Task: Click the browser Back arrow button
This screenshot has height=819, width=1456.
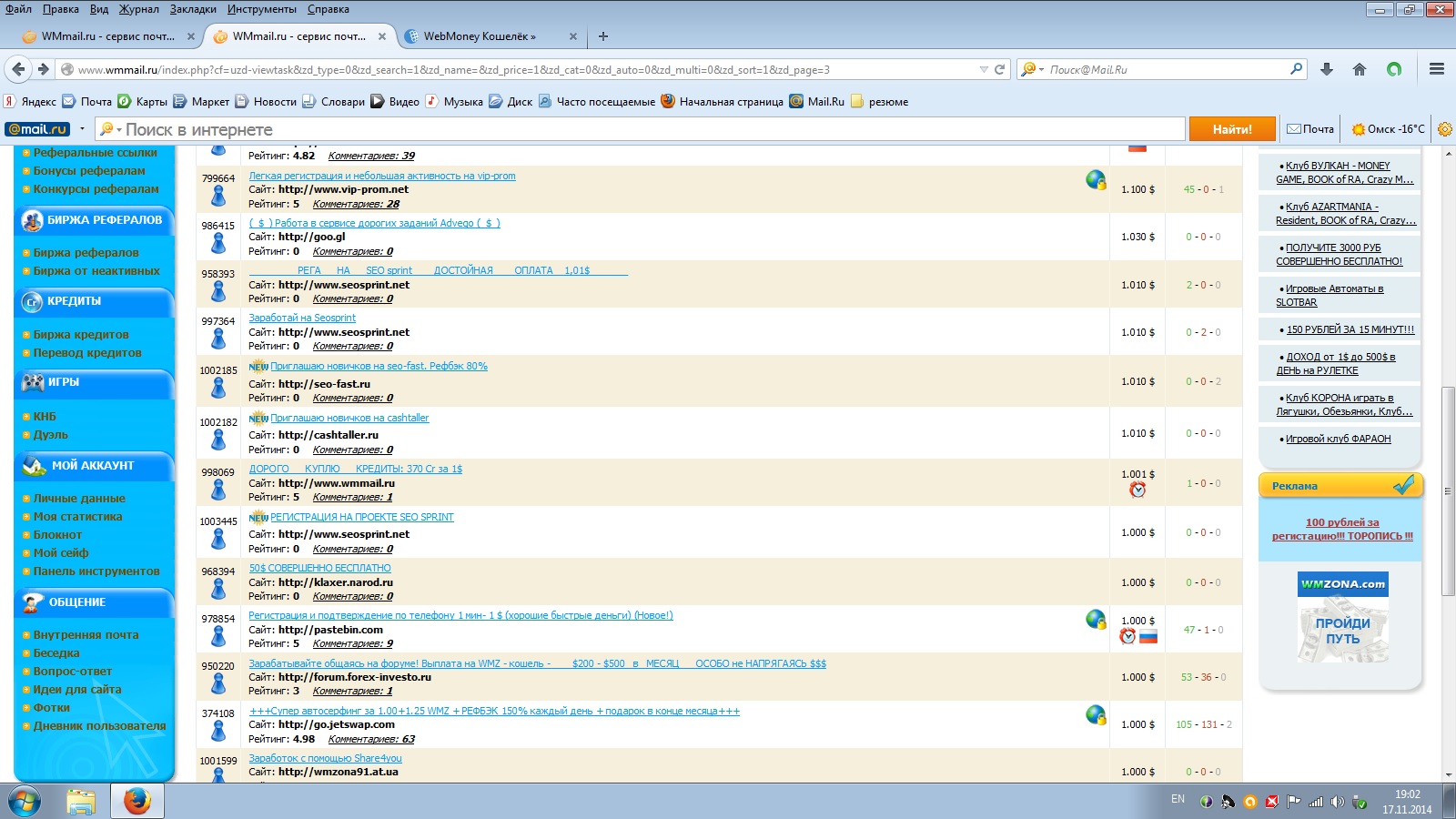Action: [18, 69]
